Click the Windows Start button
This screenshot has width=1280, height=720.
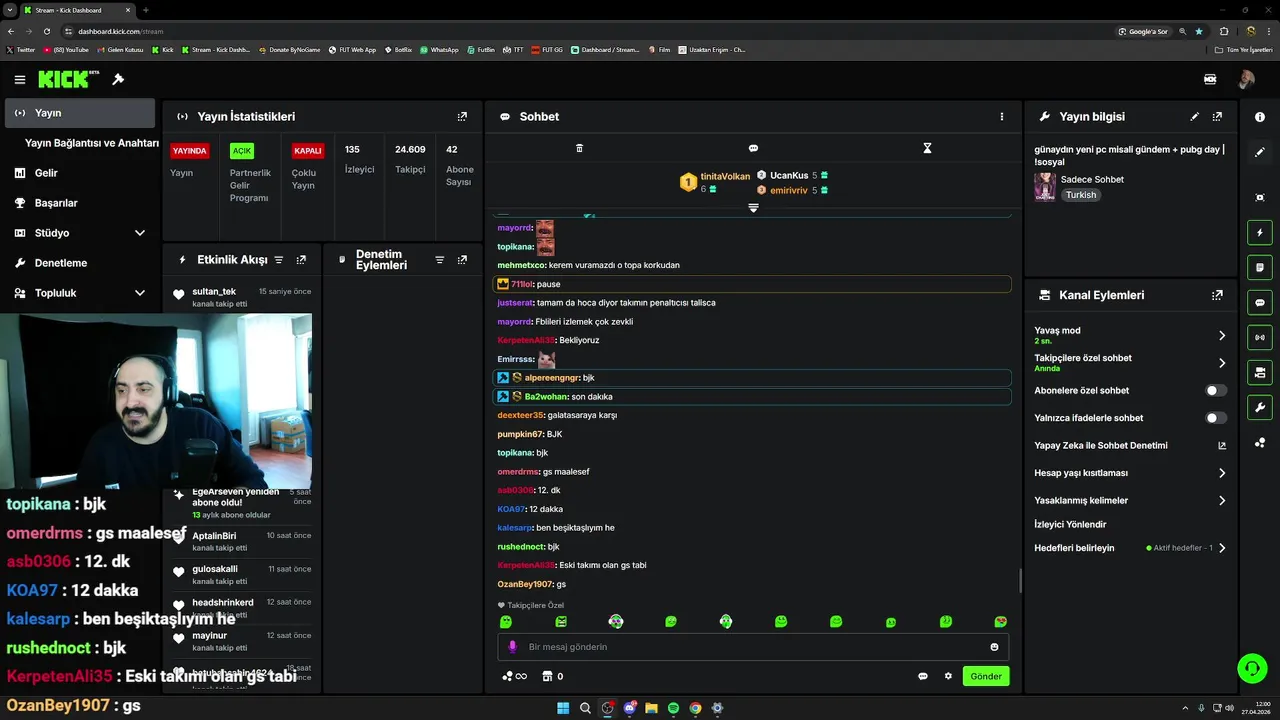pyautogui.click(x=563, y=708)
